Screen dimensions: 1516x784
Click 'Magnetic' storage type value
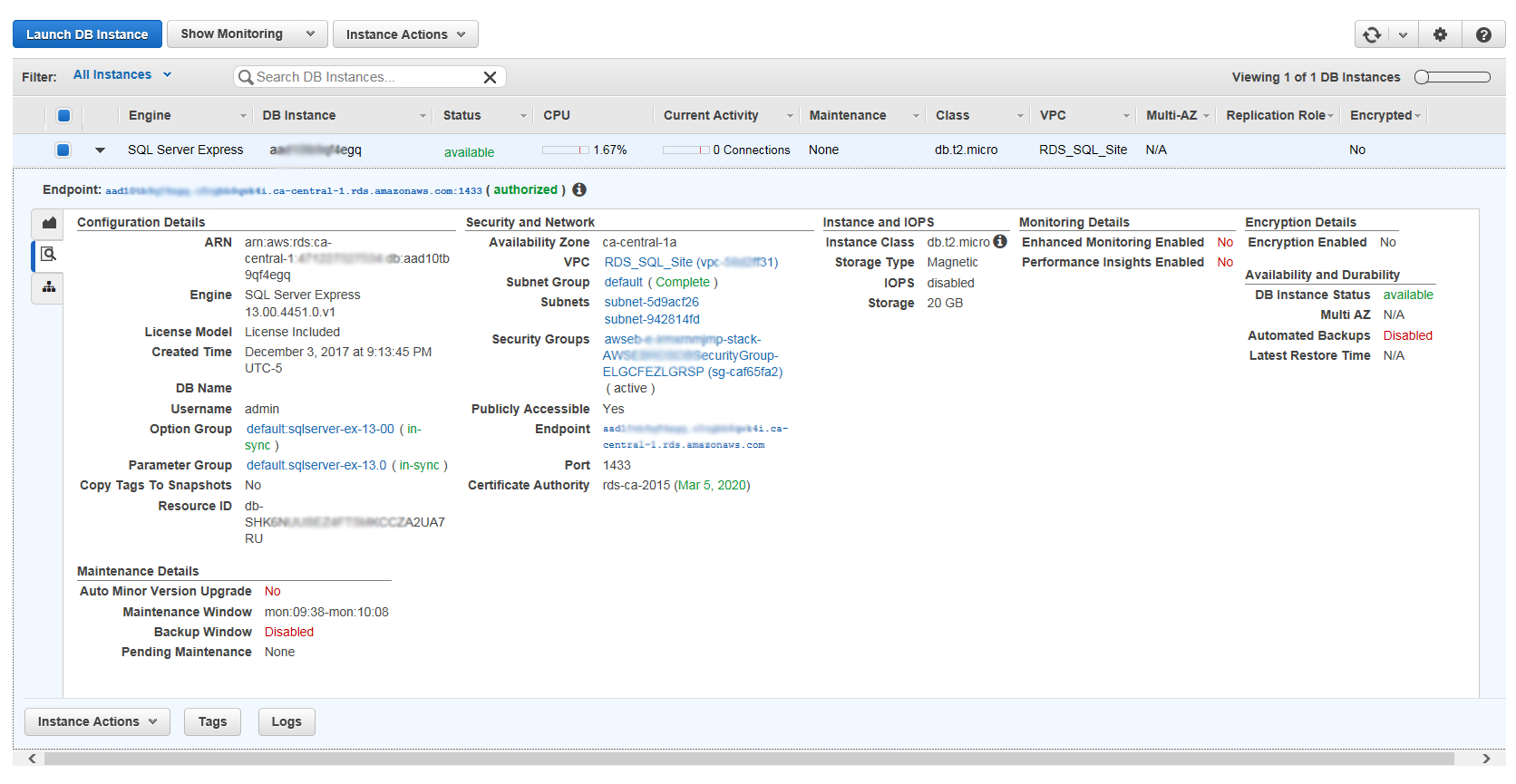[x=952, y=262]
